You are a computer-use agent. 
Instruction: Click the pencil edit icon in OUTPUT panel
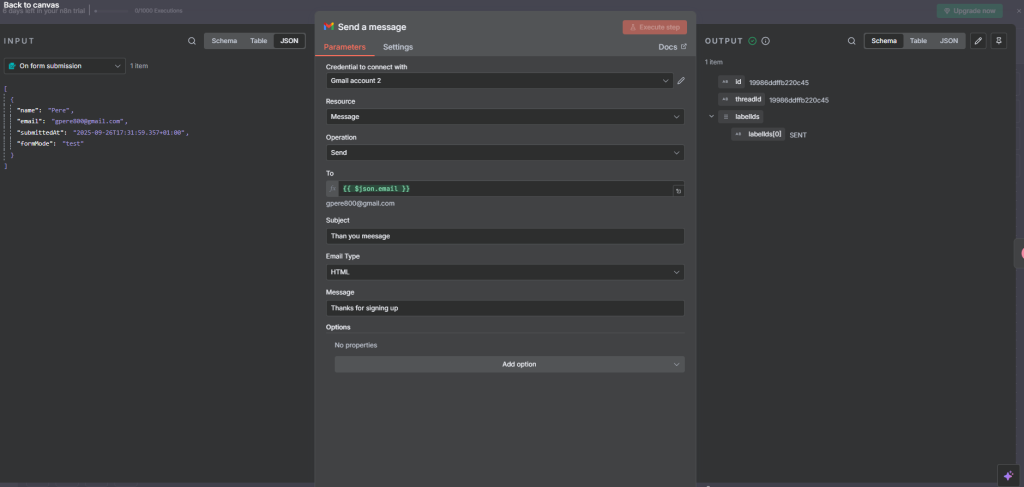pyautogui.click(x=978, y=41)
